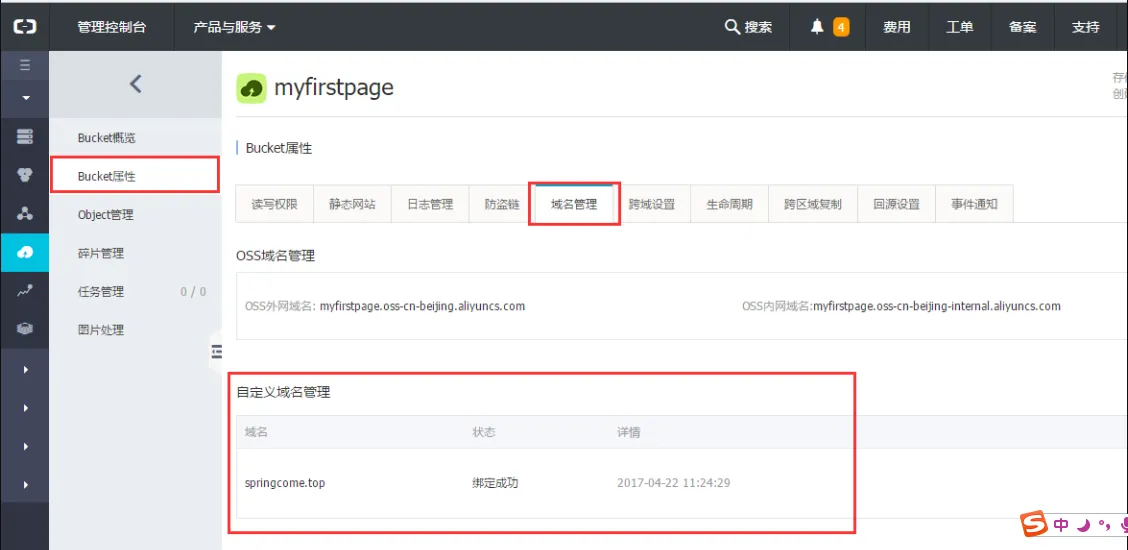Click the 详情 column header
Screen dimensions: 1128x550
pos(629,432)
